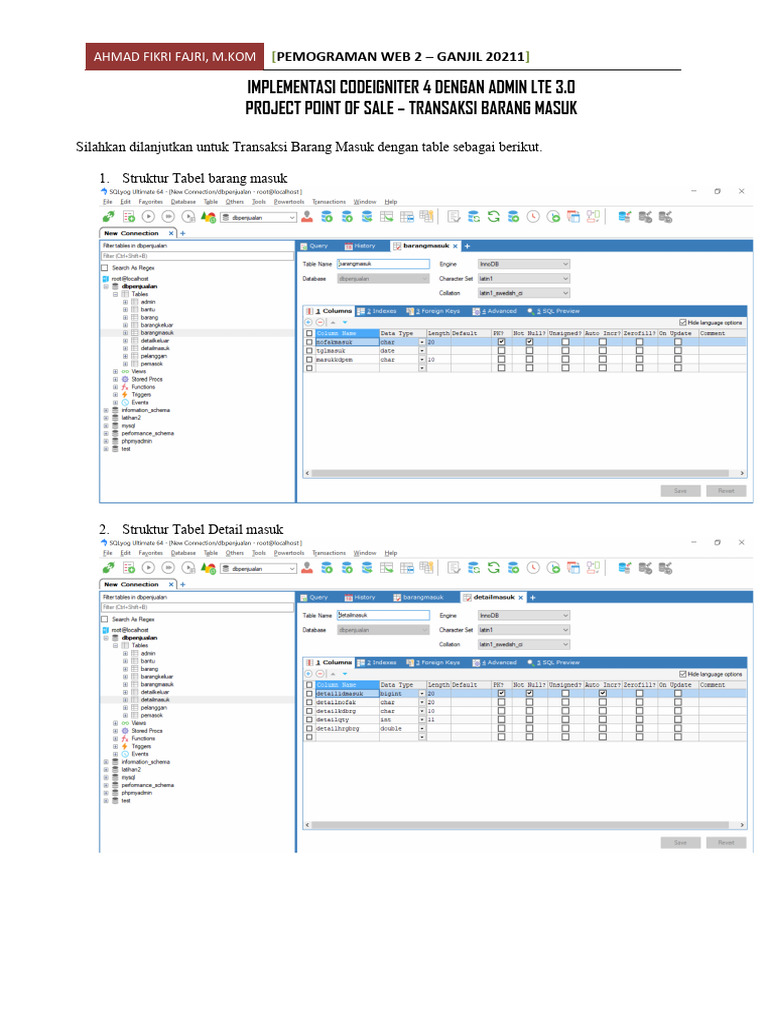The width and height of the screenshot is (768, 1024).
Task: Click the green new connection plug icon in the barangmasuk window
Action: (x=108, y=217)
